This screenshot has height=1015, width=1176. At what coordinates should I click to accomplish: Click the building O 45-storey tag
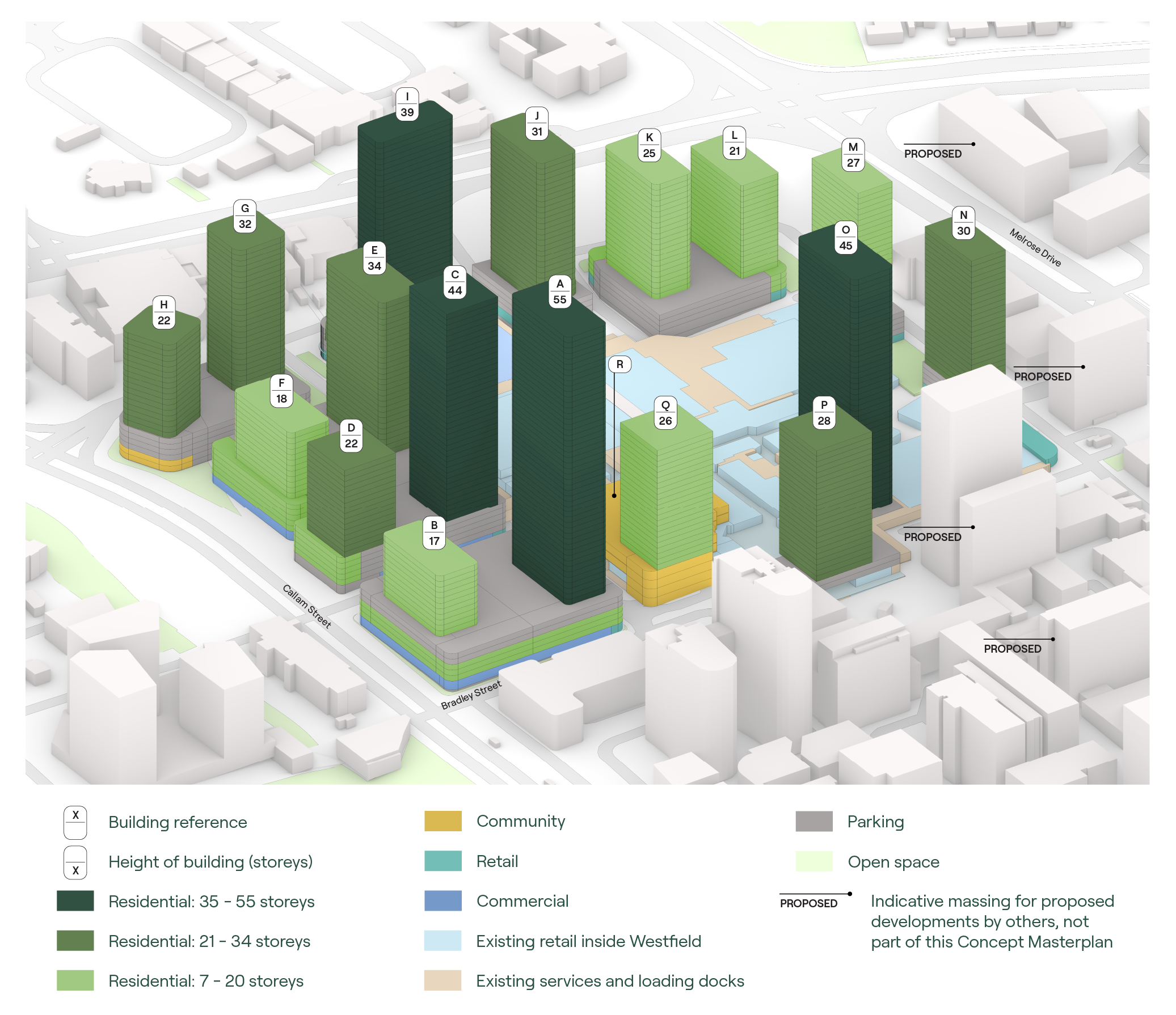845,238
